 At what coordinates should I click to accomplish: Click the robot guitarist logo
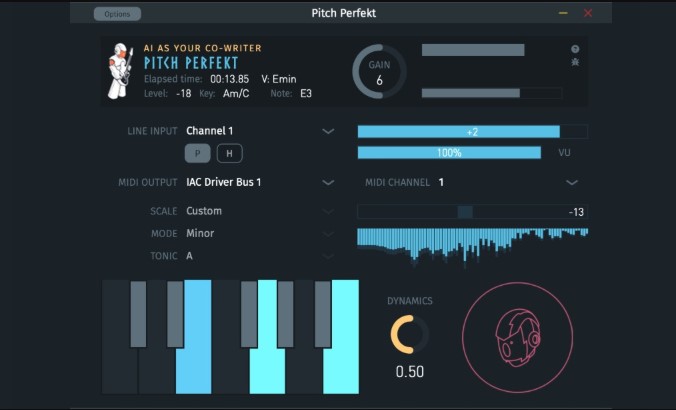pyautogui.click(x=120, y=71)
